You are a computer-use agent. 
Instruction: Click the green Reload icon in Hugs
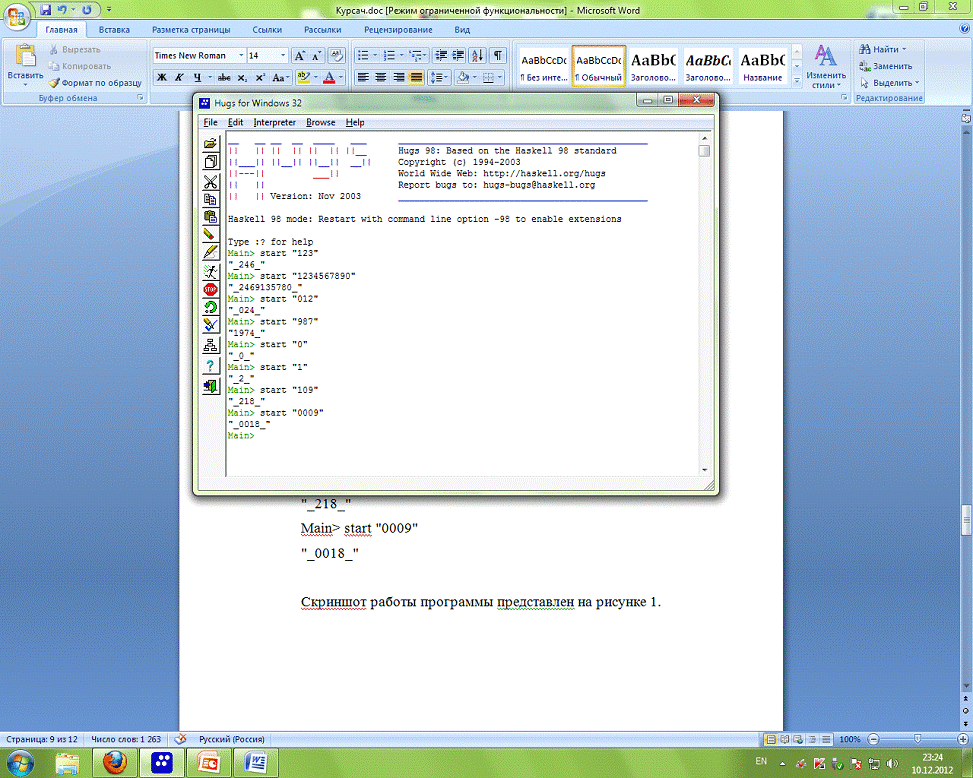(210, 307)
